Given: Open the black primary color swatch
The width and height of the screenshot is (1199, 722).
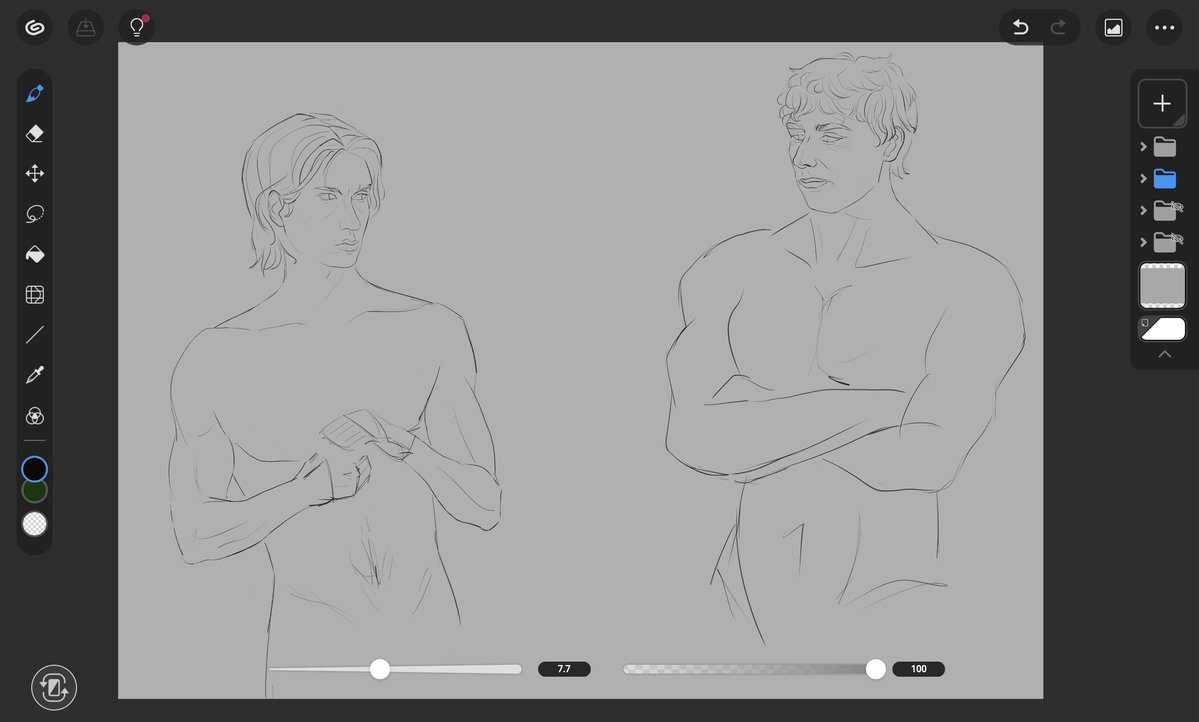Looking at the screenshot, I should [x=34, y=469].
